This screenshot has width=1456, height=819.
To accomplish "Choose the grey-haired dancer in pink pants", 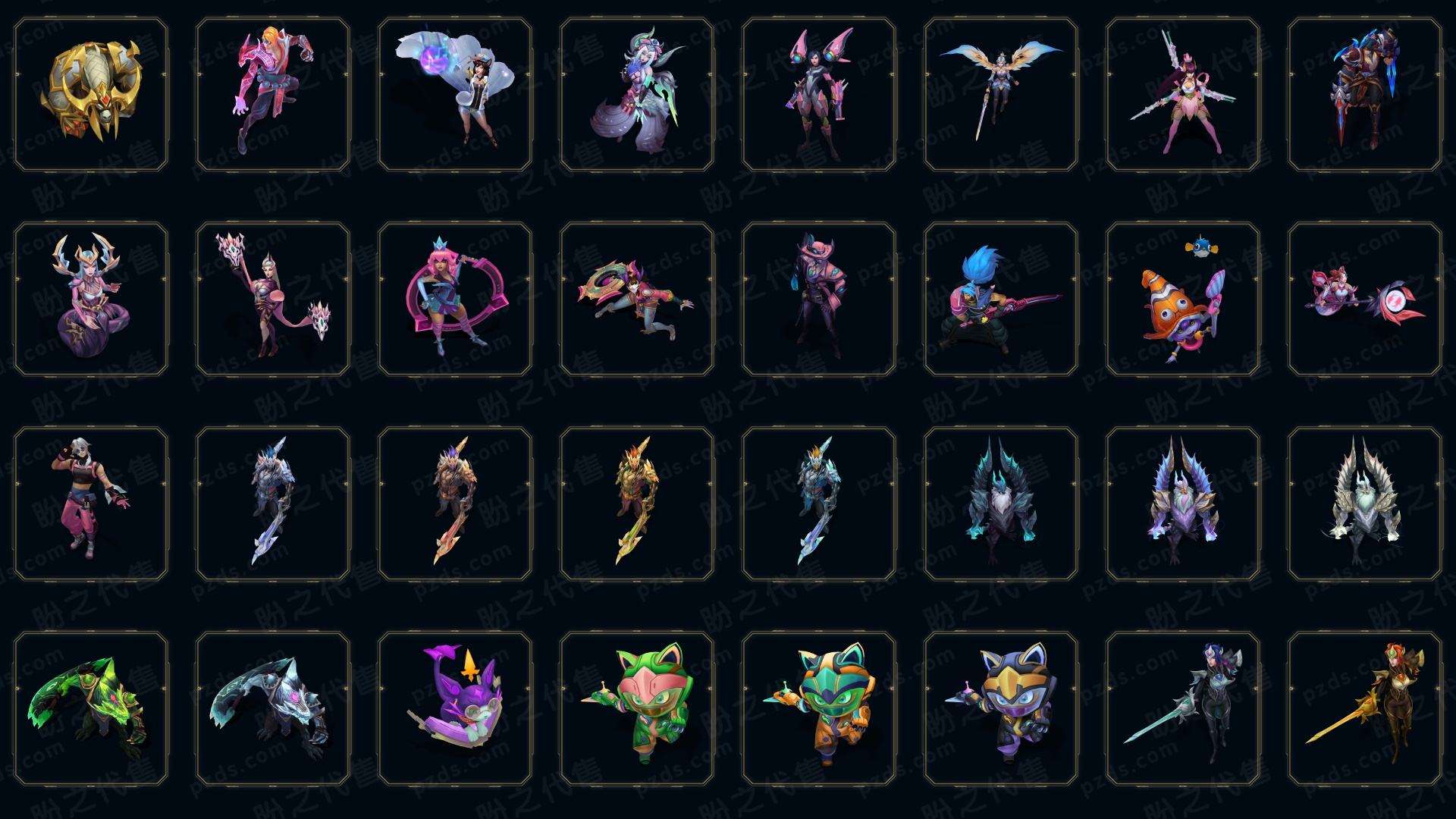I will coord(91,504).
